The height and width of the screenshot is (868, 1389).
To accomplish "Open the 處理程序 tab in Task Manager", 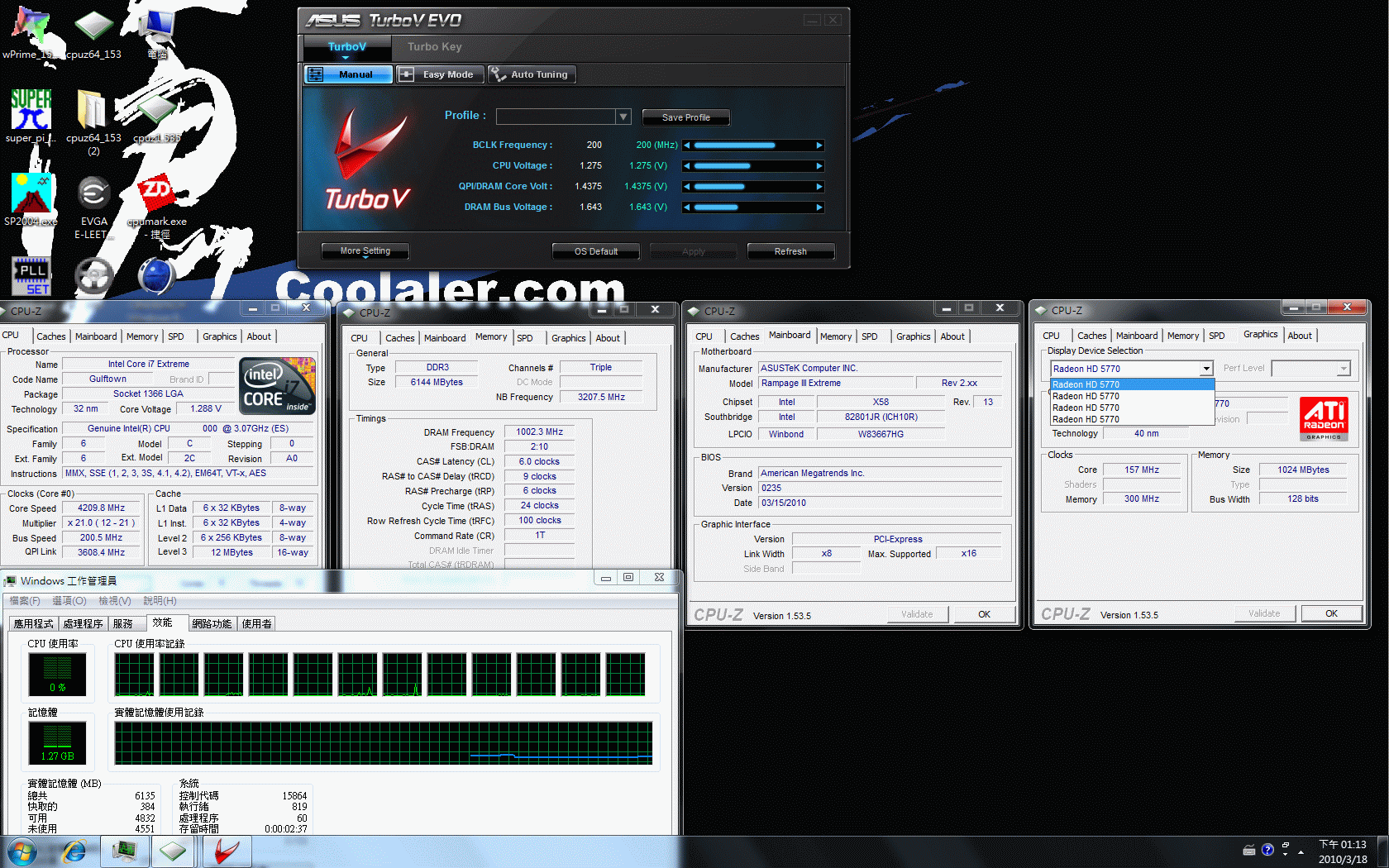I will [x=83, y=624].
